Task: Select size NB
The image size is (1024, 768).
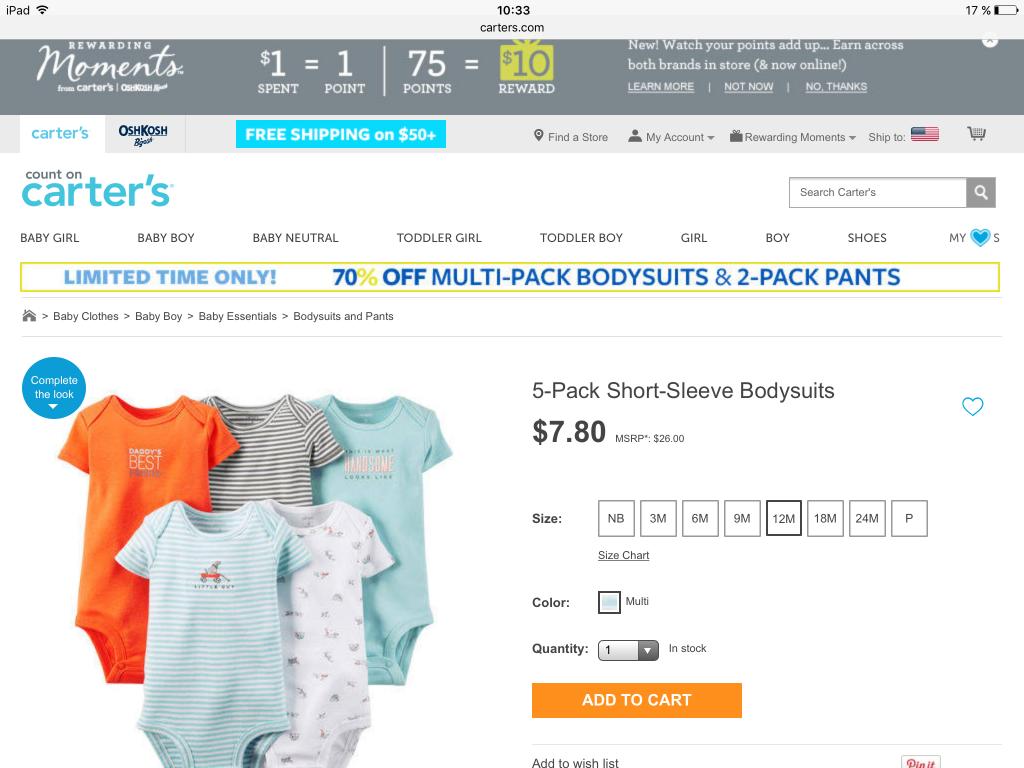Action: [x=616, y=519]
